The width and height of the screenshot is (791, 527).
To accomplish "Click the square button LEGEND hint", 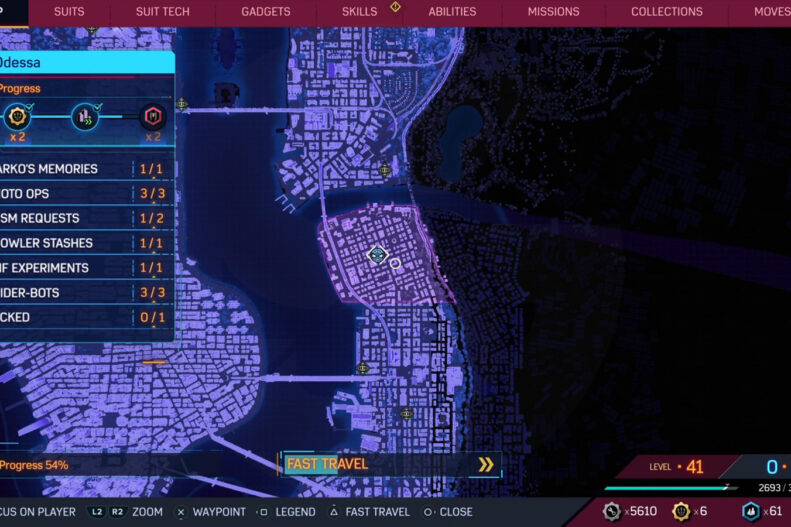I will (x=263, y=512).
